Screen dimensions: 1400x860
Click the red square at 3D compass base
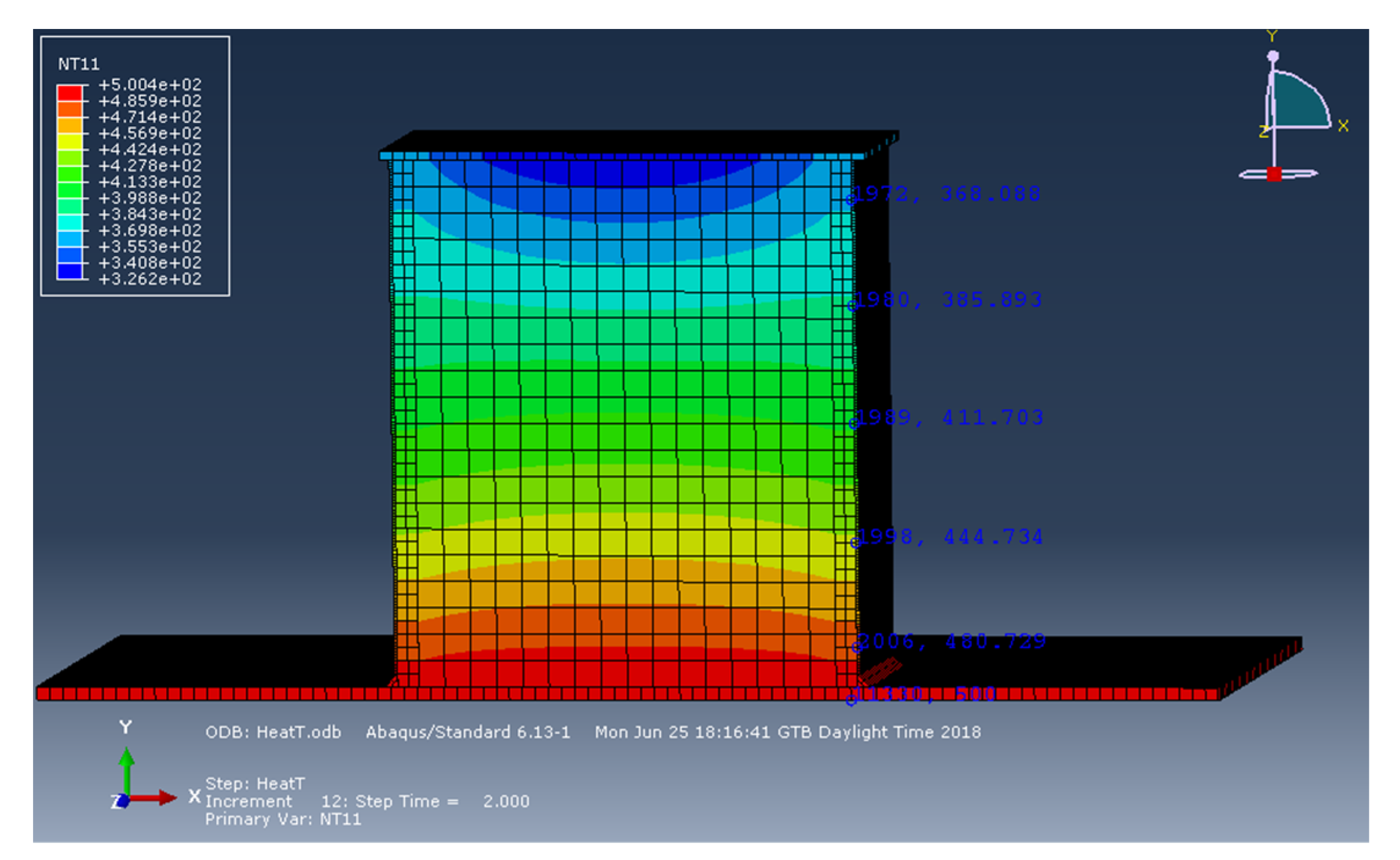[1274, 174]
